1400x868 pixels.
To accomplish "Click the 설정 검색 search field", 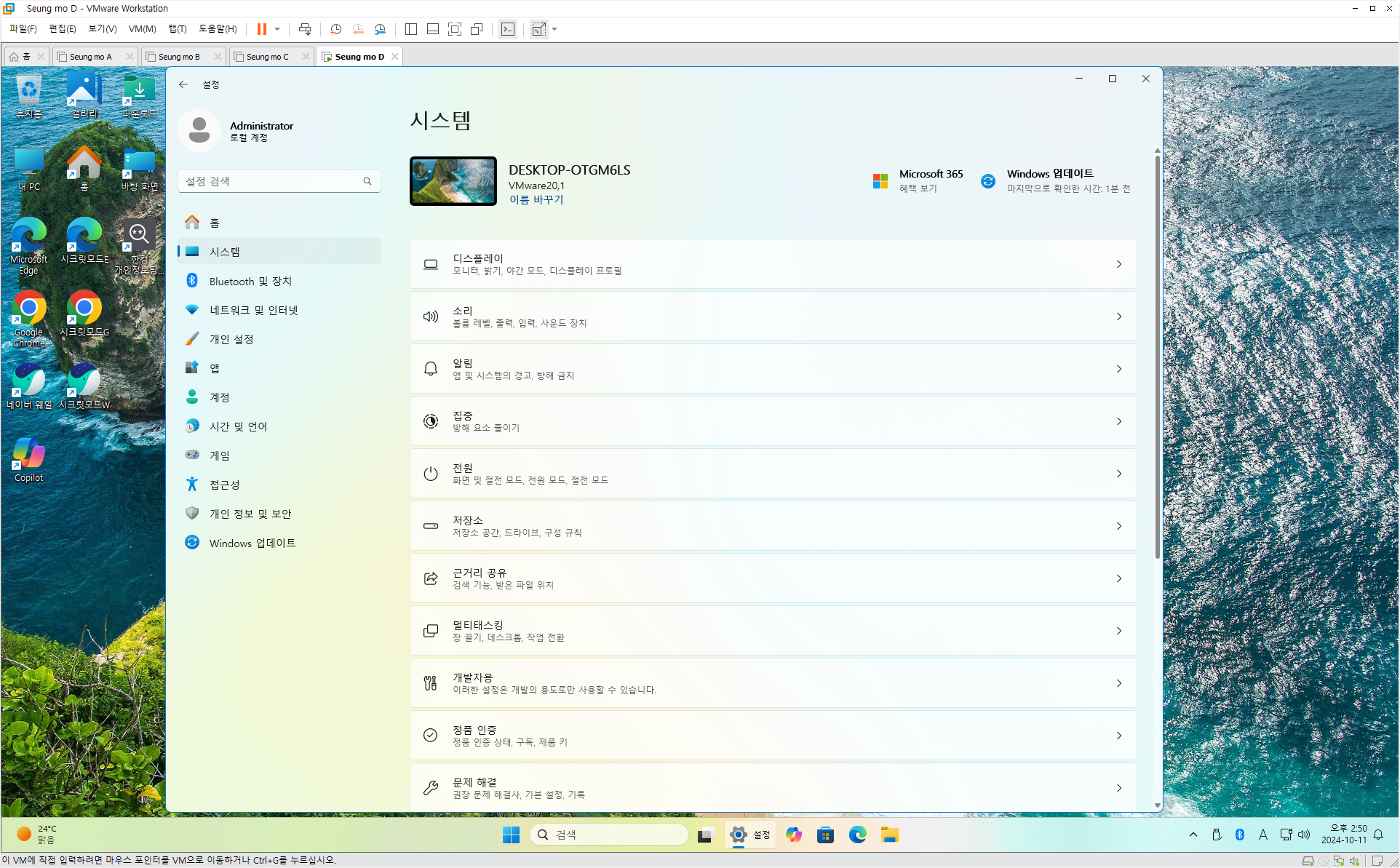I will [279, 181].
